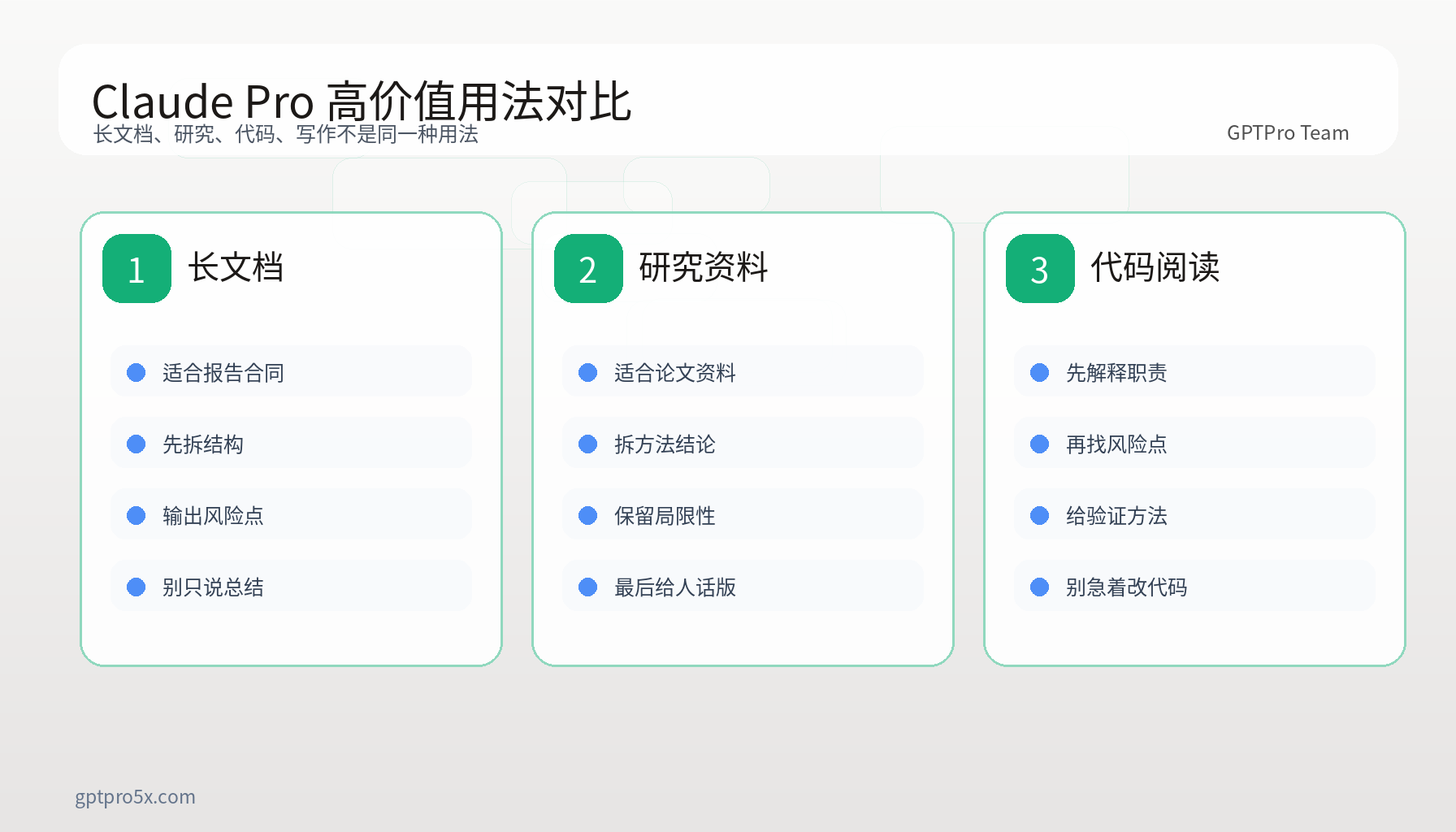Click the blue bullet beside 适合论文资料

[x=588, y=373]
